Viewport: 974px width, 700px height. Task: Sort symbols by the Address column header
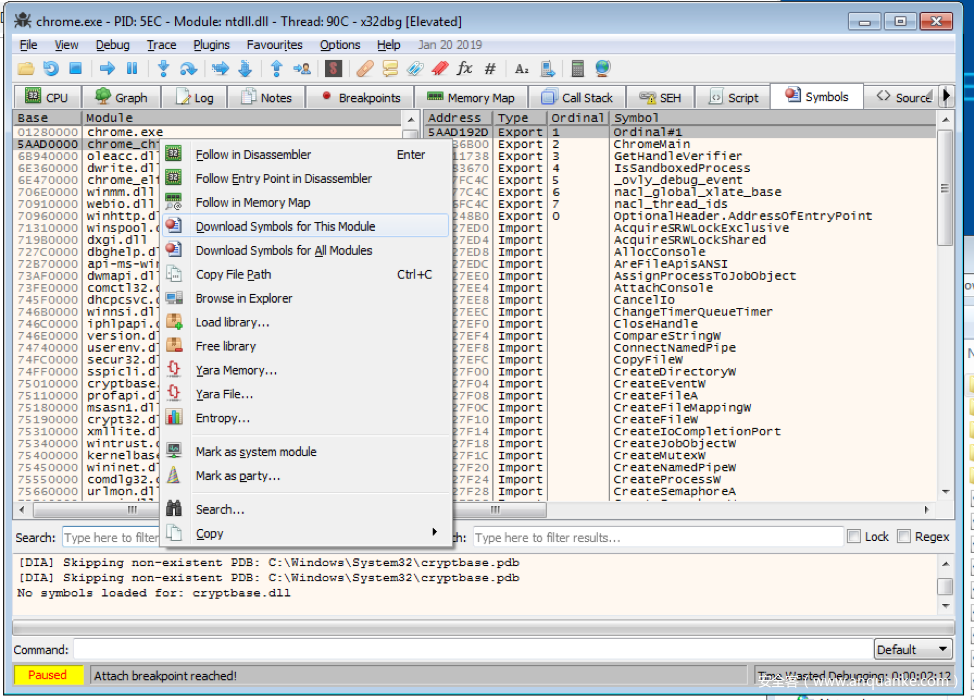tap(458, 118)
